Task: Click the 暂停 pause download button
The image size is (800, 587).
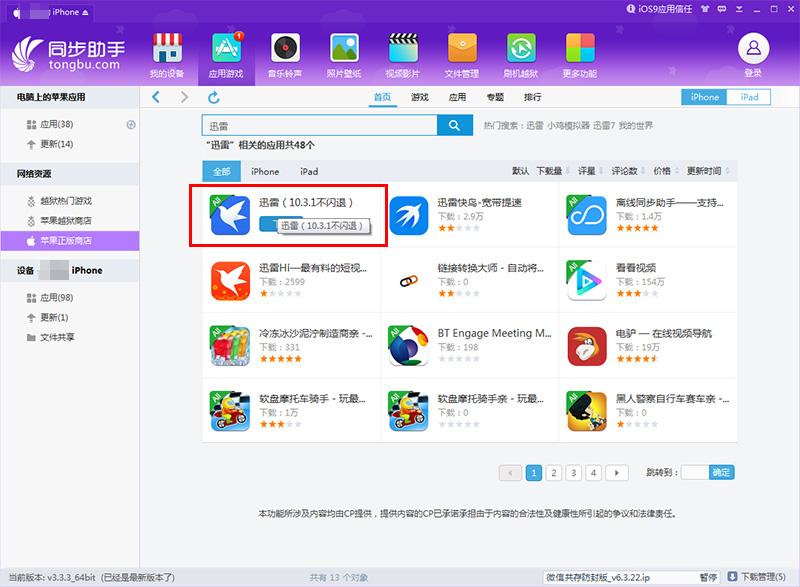Action: coord(708,577)
